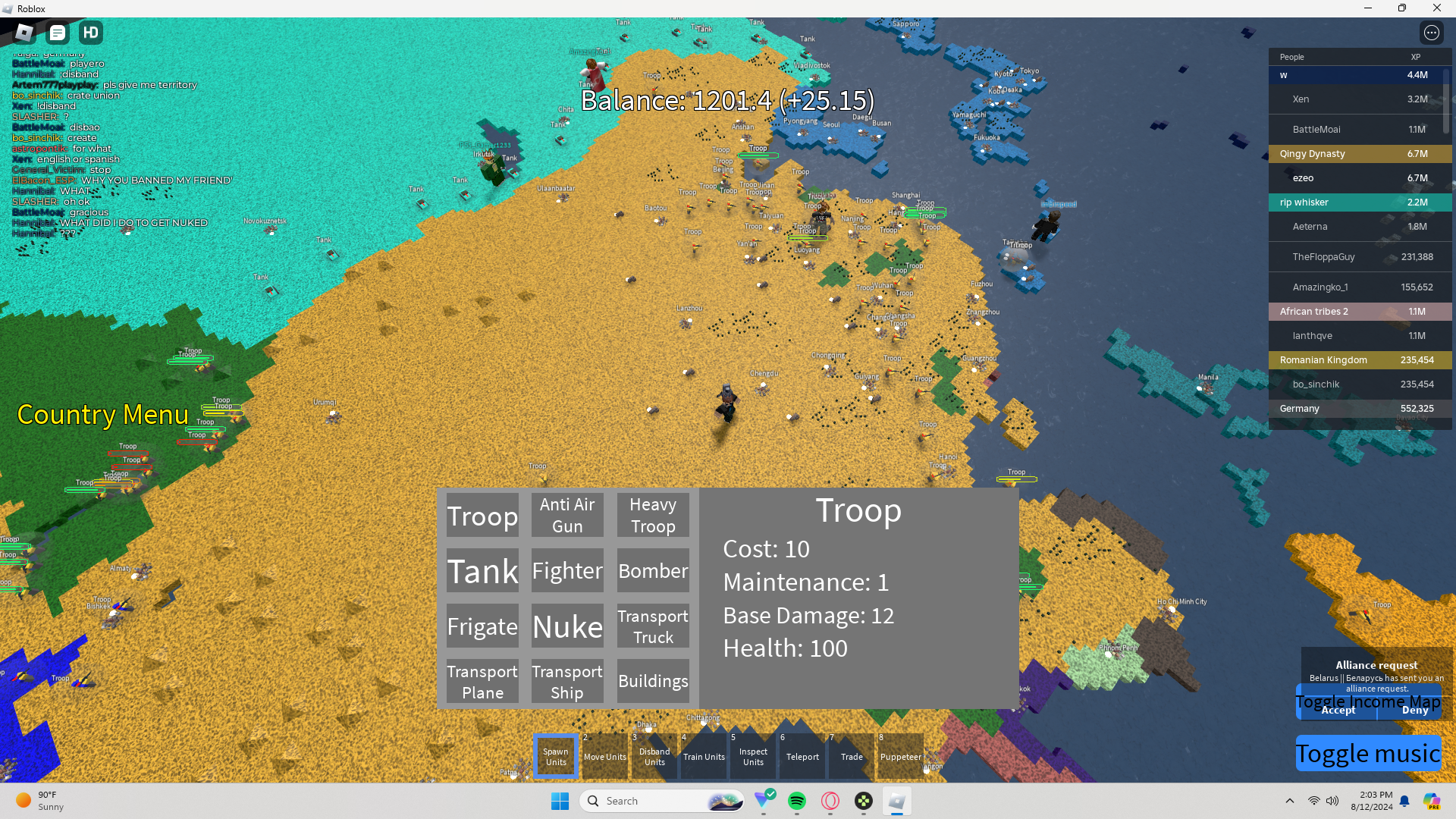
Task: Click the HD admin icon
Action: click(91, 33)
